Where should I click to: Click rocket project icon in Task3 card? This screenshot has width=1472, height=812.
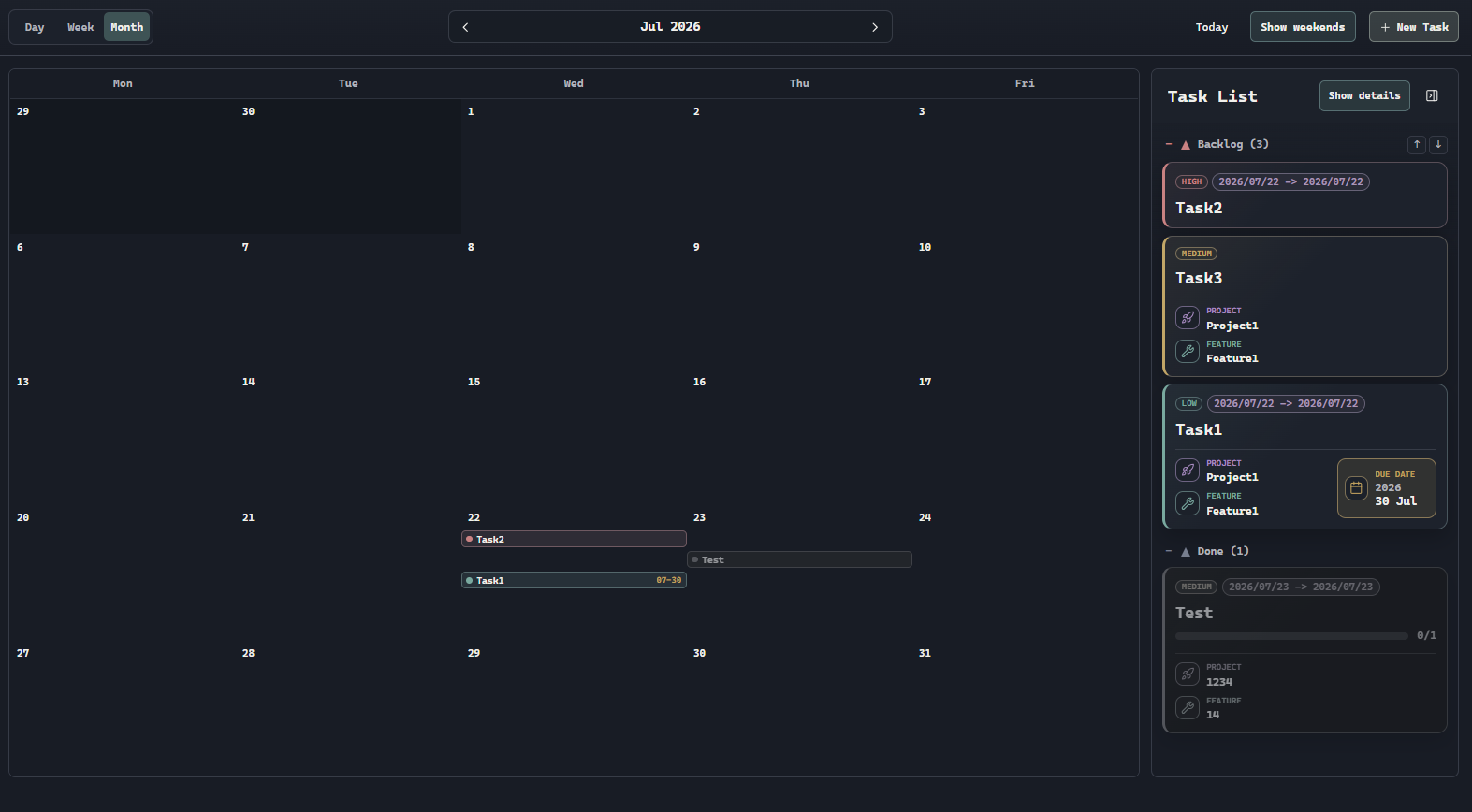(1188, 318)
